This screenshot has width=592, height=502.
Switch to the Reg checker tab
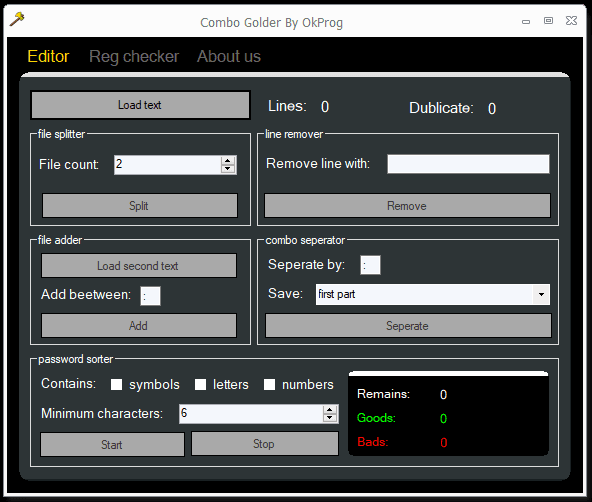(134, 57)
